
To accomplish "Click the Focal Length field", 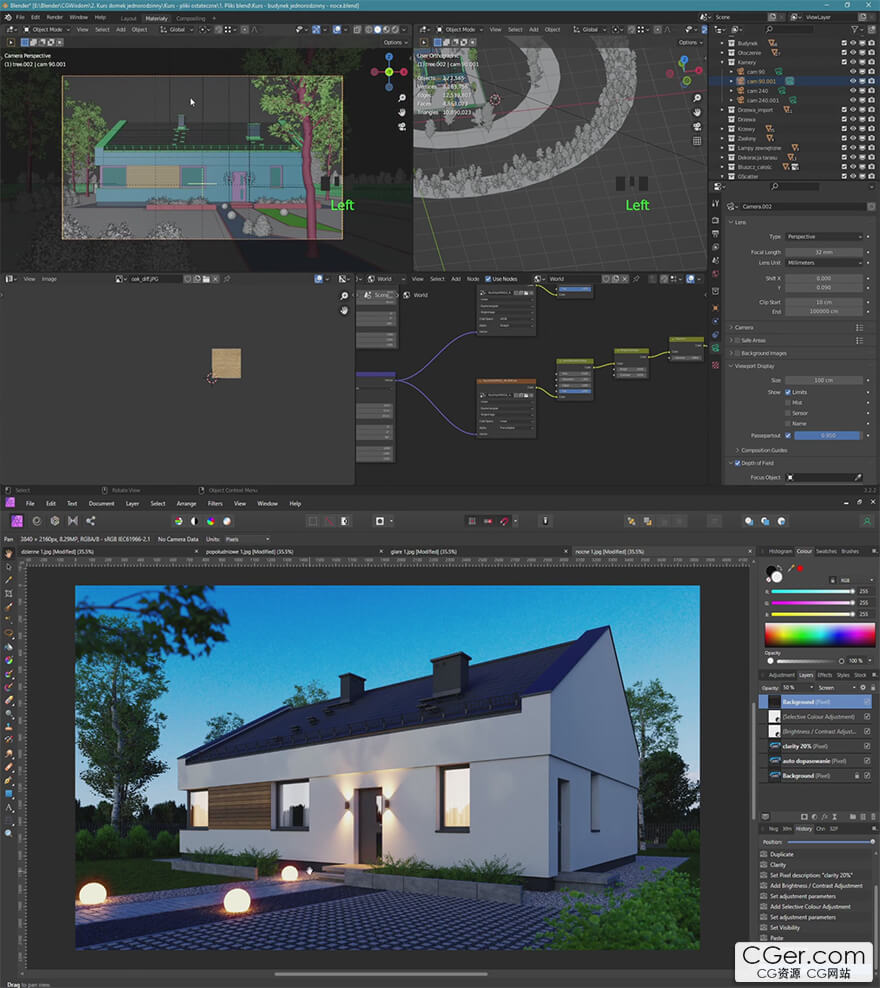I will pos(823,252).
